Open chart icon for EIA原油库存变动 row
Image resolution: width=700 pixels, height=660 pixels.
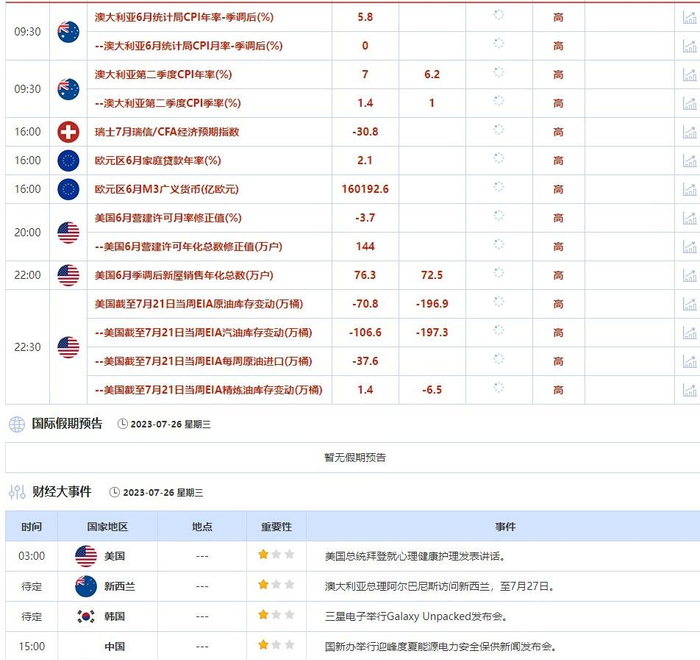pyautogui.click(x=690, y=304)
